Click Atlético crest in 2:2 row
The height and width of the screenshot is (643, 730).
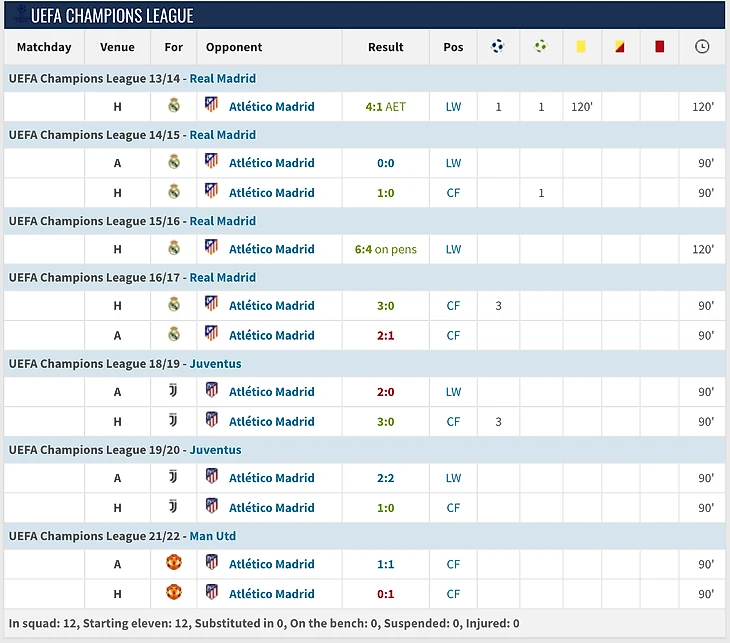coord(211,476)
